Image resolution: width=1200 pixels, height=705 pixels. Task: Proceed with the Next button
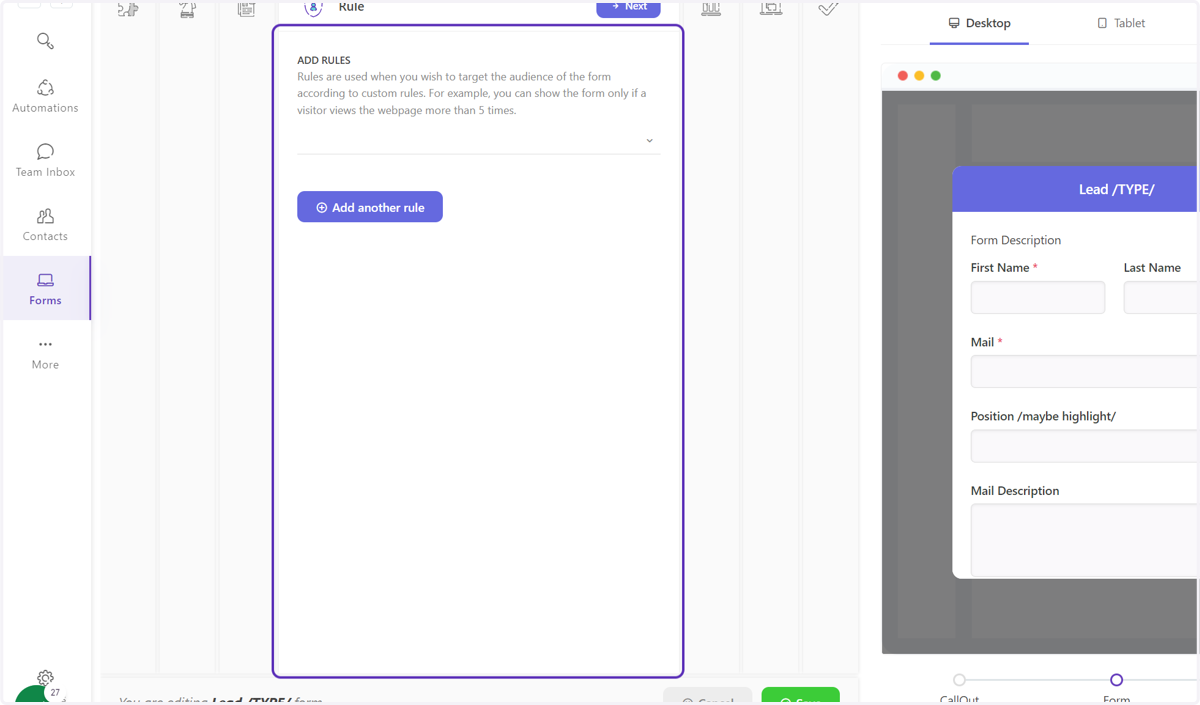tap(628, 8)
